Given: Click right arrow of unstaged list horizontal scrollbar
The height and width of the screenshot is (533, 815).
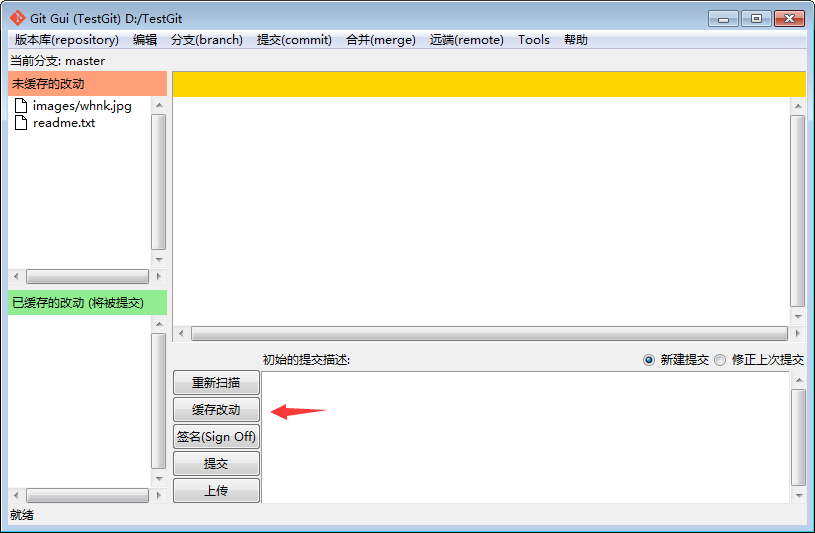Looking at the screenshot, I should coord(158,276).
